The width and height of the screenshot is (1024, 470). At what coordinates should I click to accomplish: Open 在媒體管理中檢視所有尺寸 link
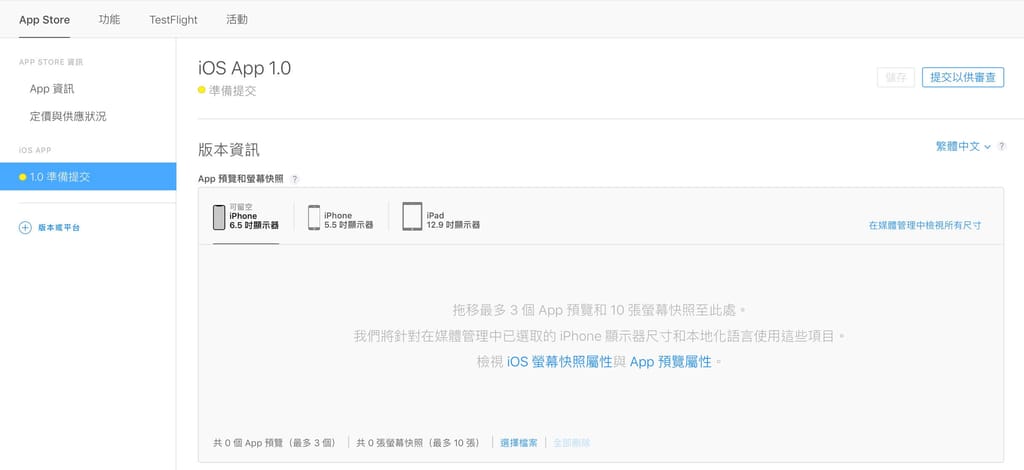click(x=925, y=225)
